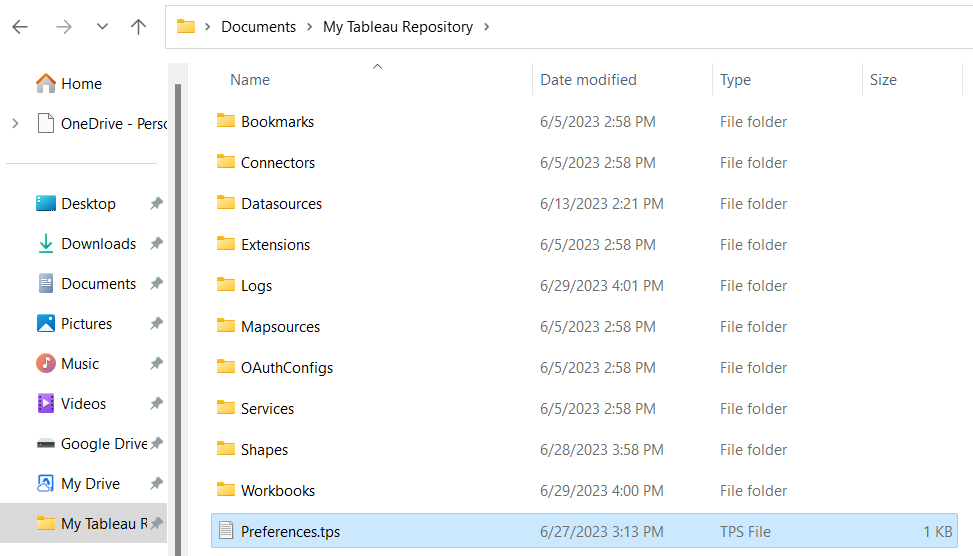Open Videos in quick access
The width and height of the screenshot is (973, 556).
pos(83,403)
